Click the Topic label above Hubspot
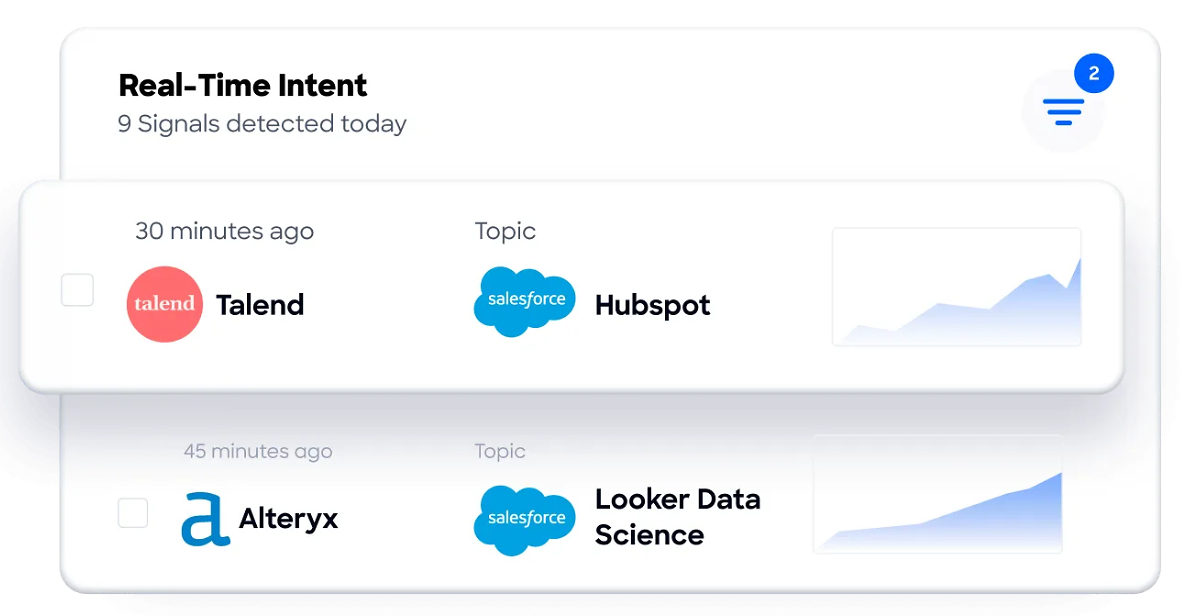The height and width of the screenshot is (616, 1188). (x=505, y=231)
